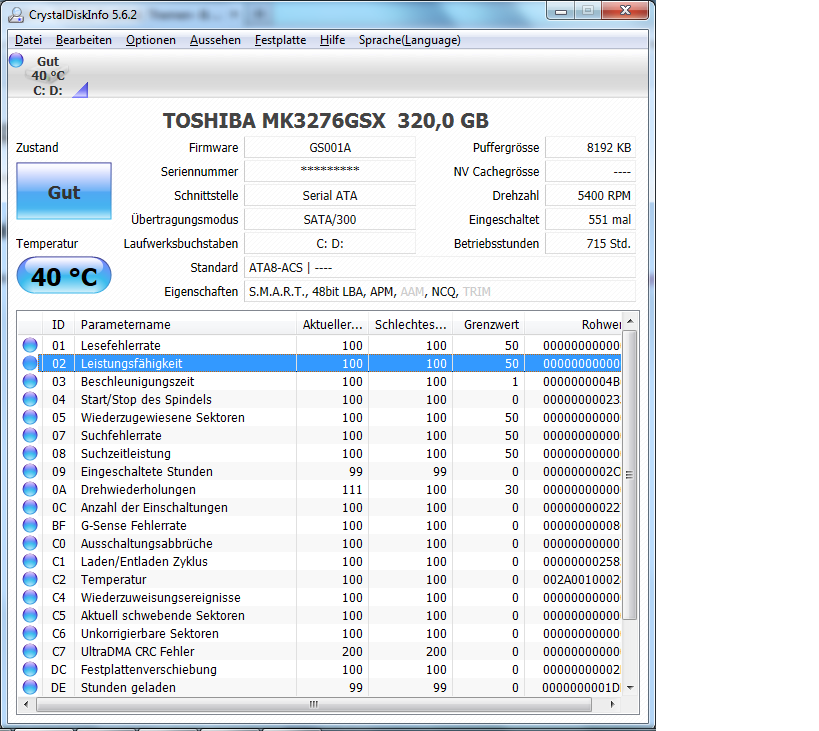Click the status orb for G-Sense Fehlerrate
819x731 pixels.
point(30,525)
